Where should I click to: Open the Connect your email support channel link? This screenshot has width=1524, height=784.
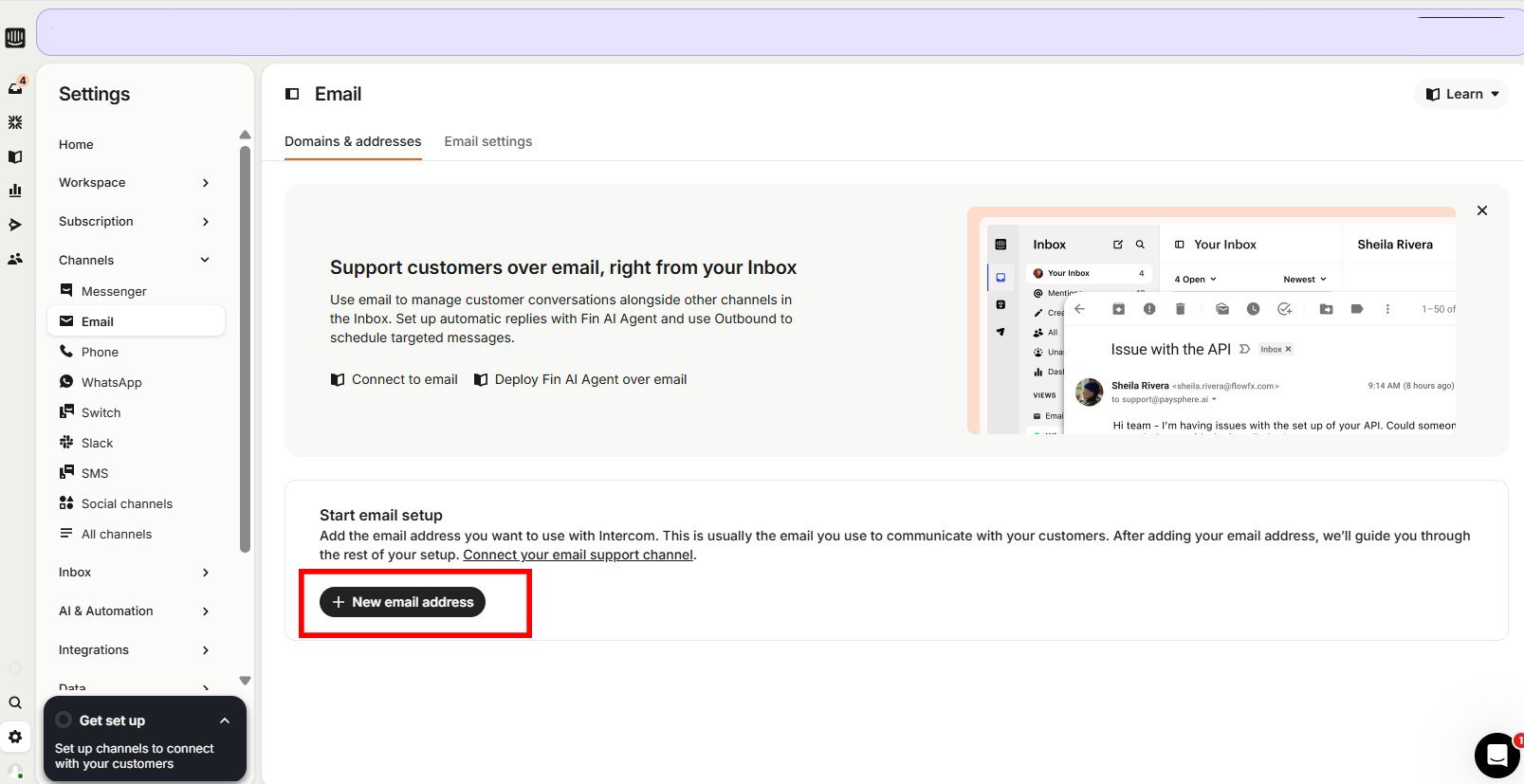578,555
